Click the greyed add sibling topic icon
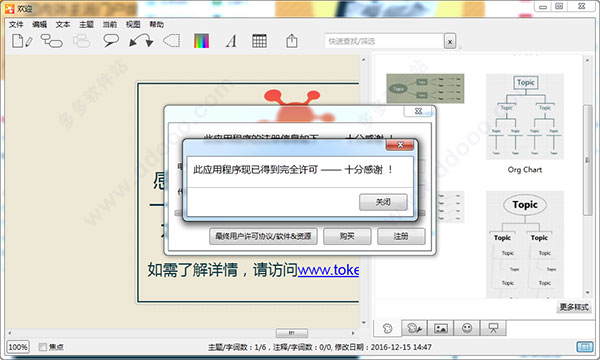 [x=81, y=41]
